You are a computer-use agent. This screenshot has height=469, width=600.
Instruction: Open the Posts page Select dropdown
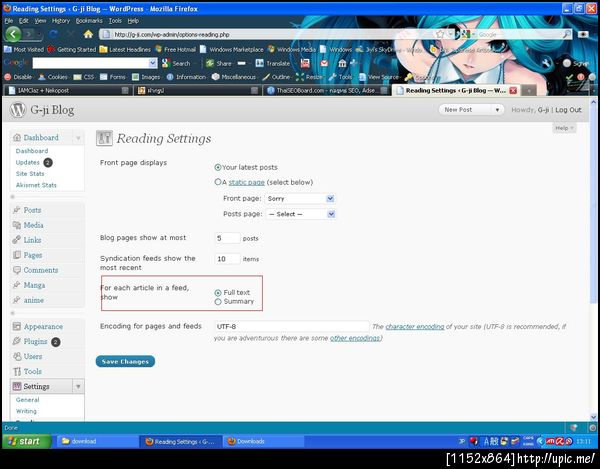[x=300, y=214]
